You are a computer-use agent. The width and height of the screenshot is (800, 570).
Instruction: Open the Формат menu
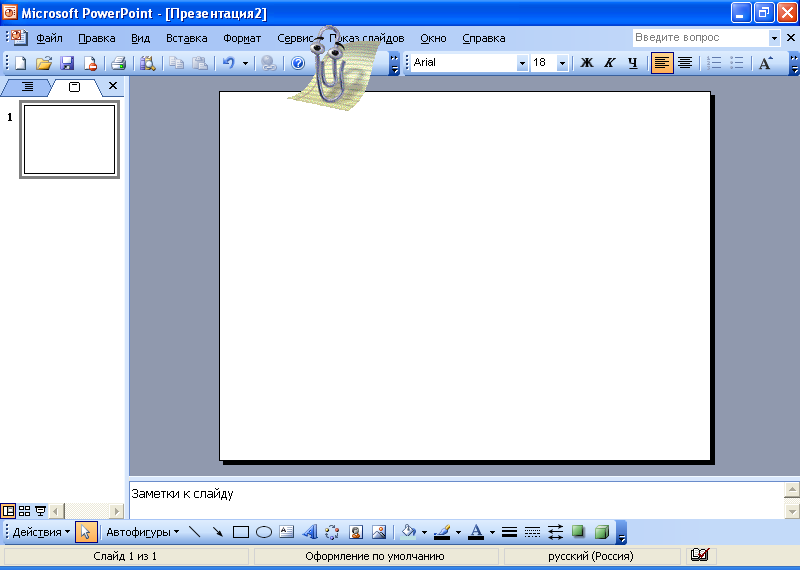click(242, 38)
